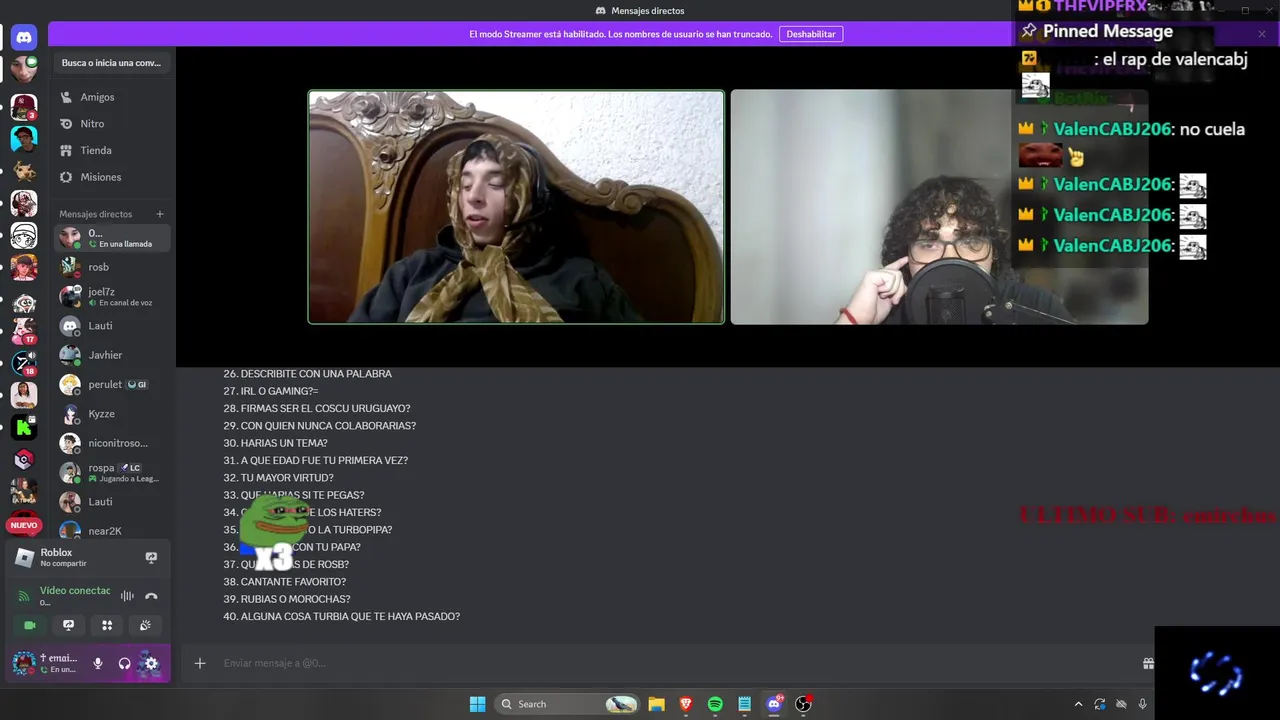Open Discord home direct messages icon
Viewport: 1280px width, 720px height.
(x=24, y=38)
